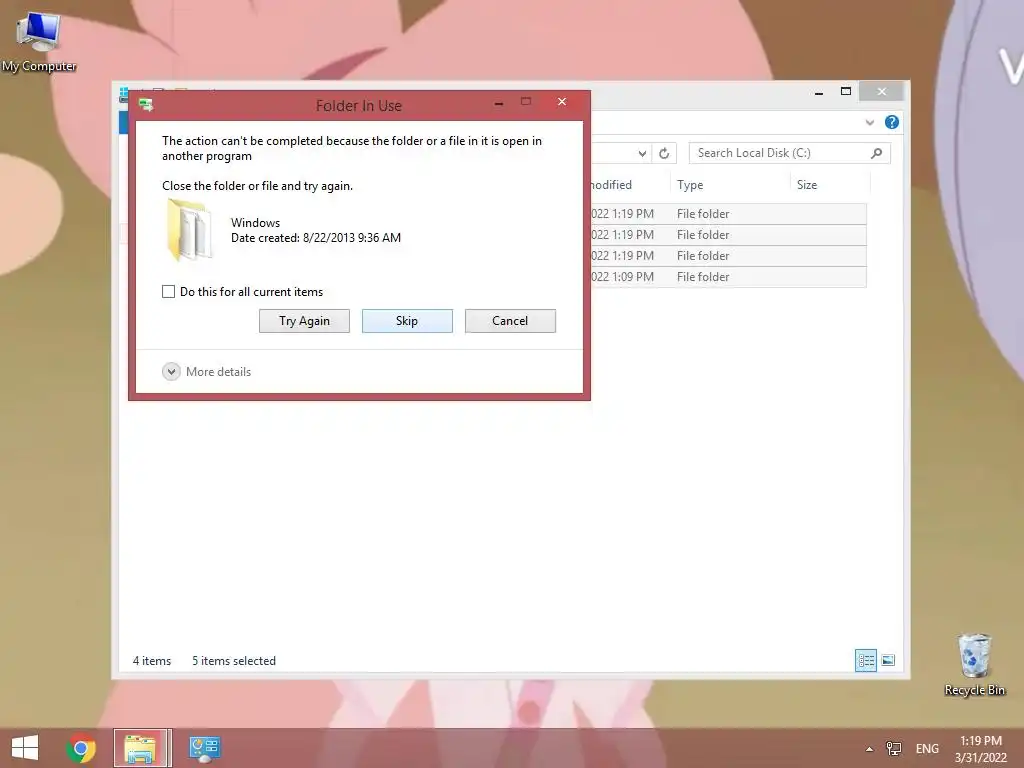Image resolution: width=1024 pixels, height=768 pixels.
Task: Show hidden icons in the system tray
Action: (869, 749)
